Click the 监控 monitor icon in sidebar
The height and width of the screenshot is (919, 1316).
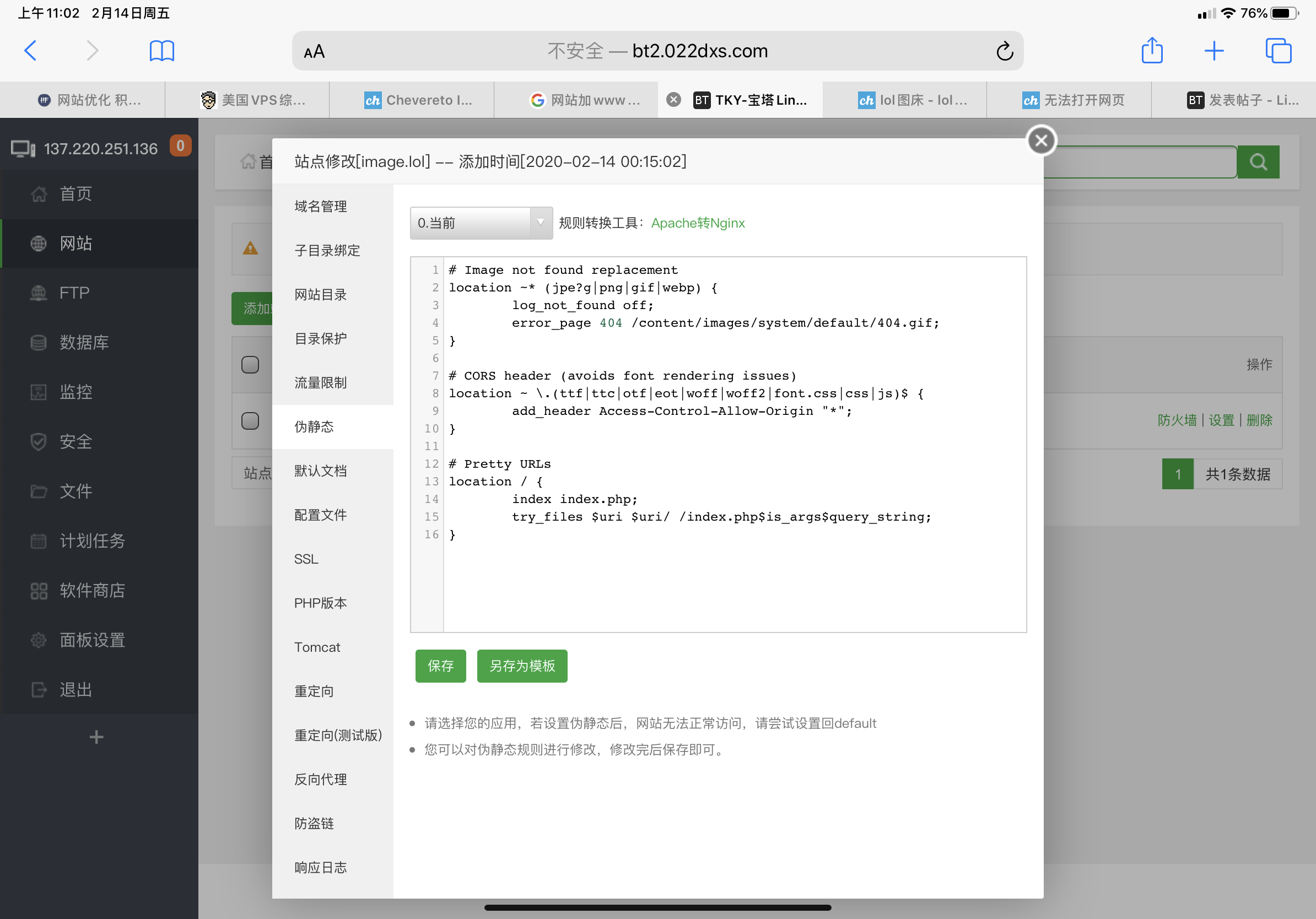coord(39,392)
